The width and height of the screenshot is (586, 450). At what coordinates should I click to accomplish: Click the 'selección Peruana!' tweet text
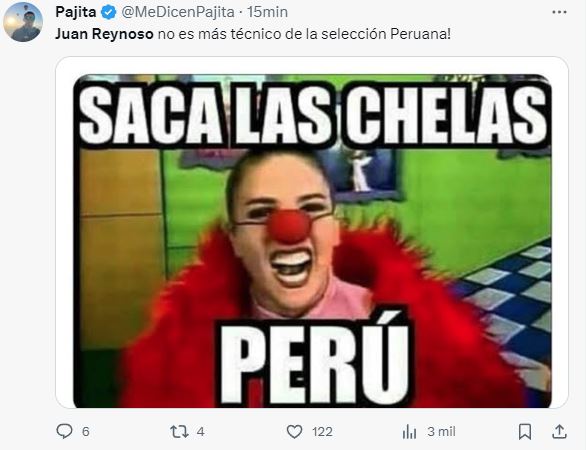(x=386, y=34)
